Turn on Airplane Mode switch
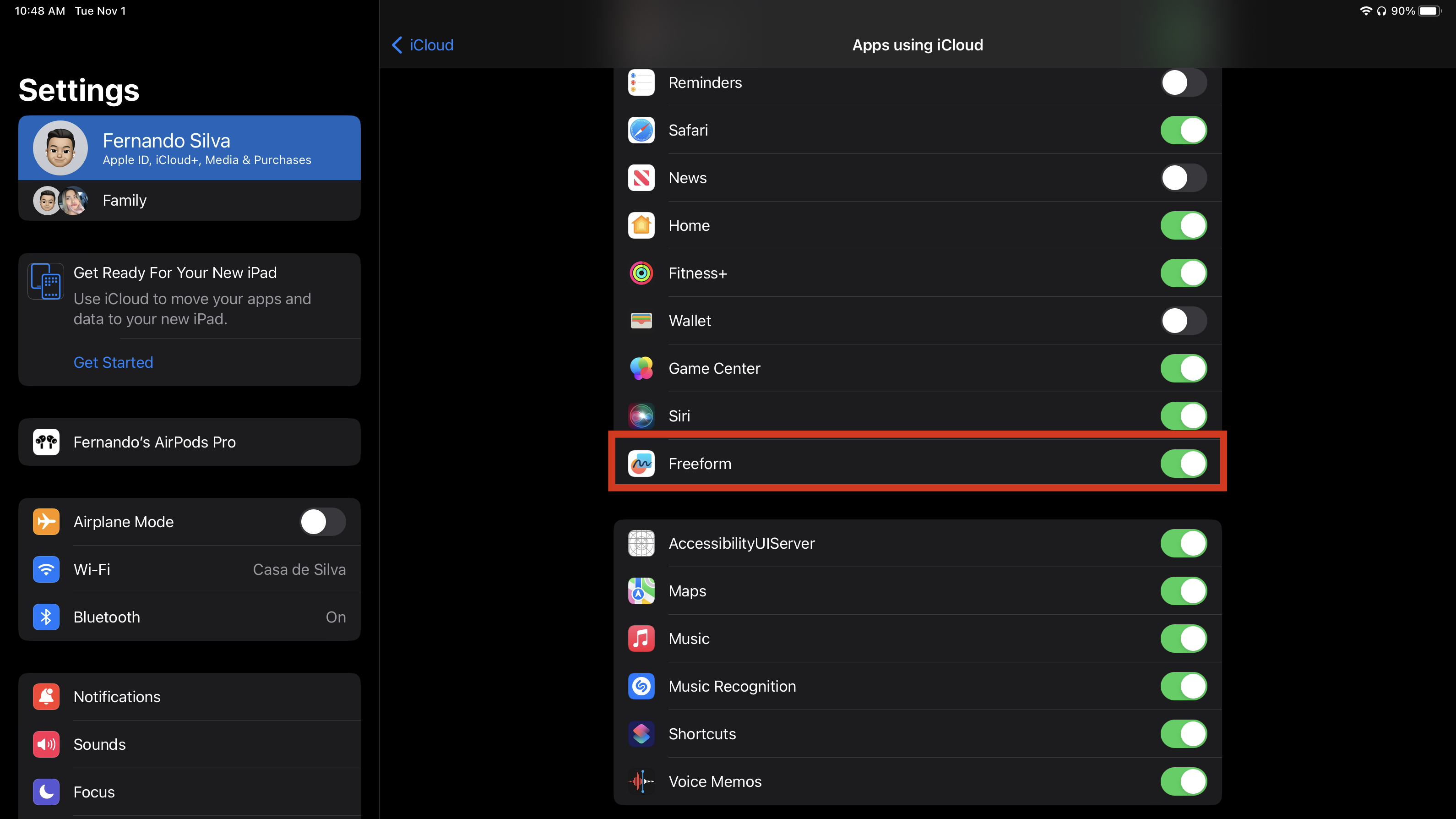 (x=322, y=521)
